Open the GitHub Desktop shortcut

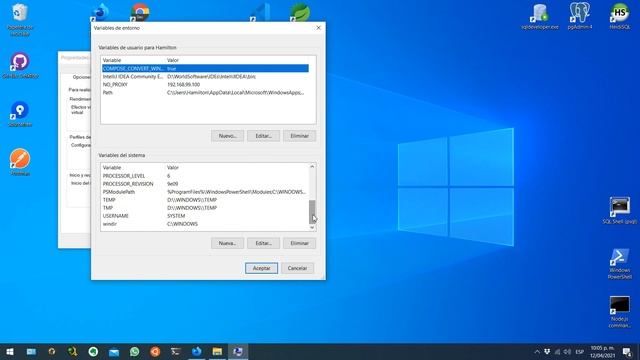pyautogui.click(x=20, y=65)
